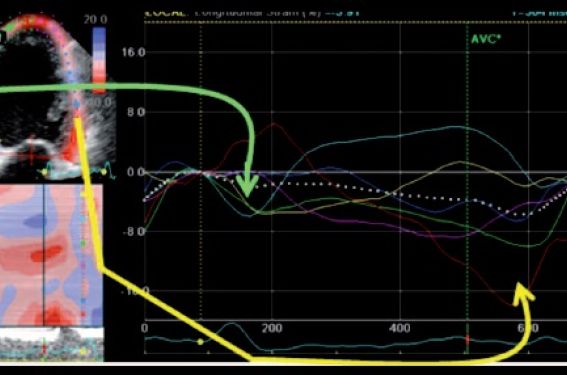Viewport: 567px width, 375px height.
Task: Select the AVC marker label
Action: pos(486,39)
